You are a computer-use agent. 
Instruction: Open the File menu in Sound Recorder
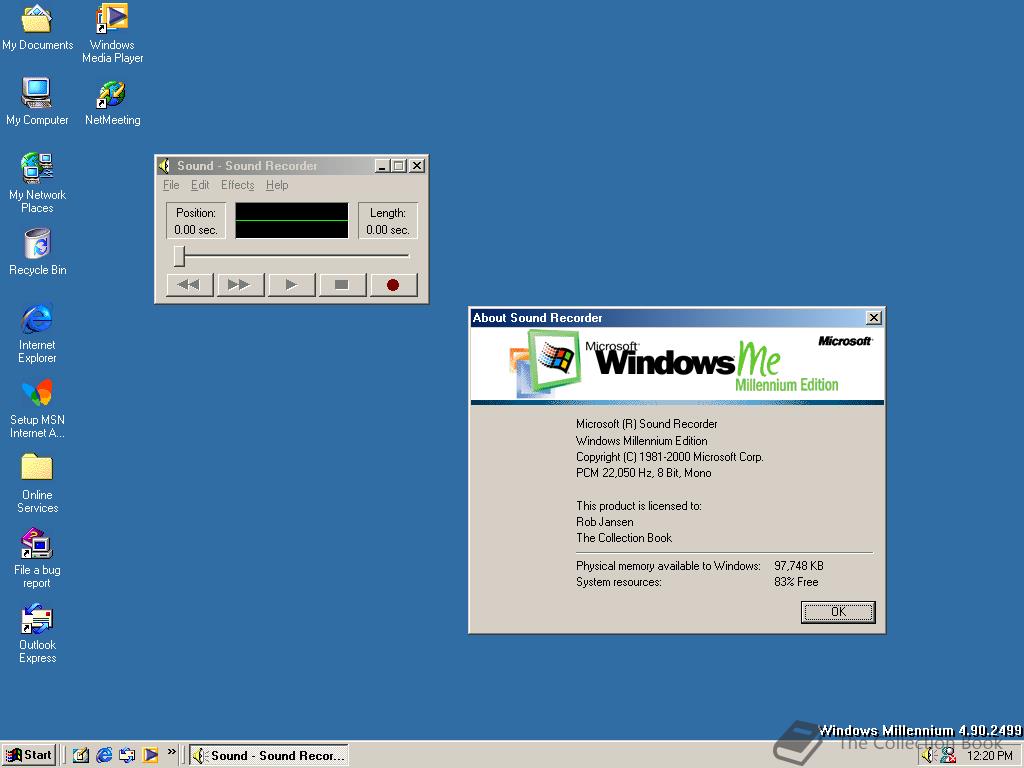(171, 185)
